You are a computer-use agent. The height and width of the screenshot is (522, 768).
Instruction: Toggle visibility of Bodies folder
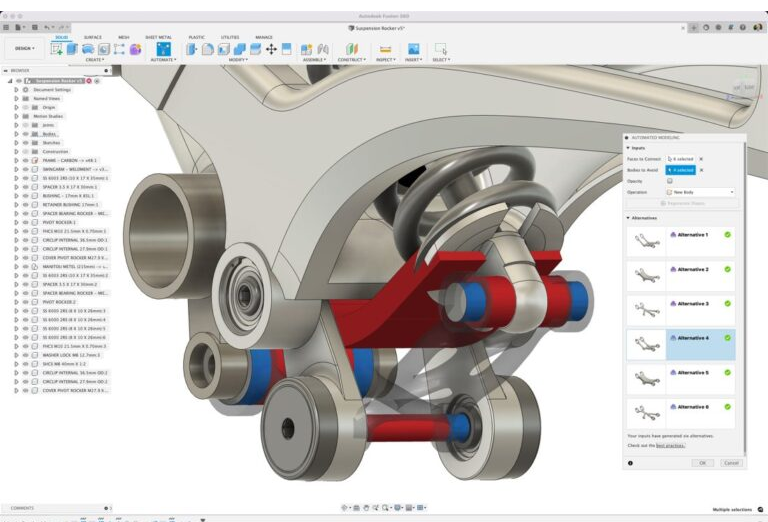26,134
